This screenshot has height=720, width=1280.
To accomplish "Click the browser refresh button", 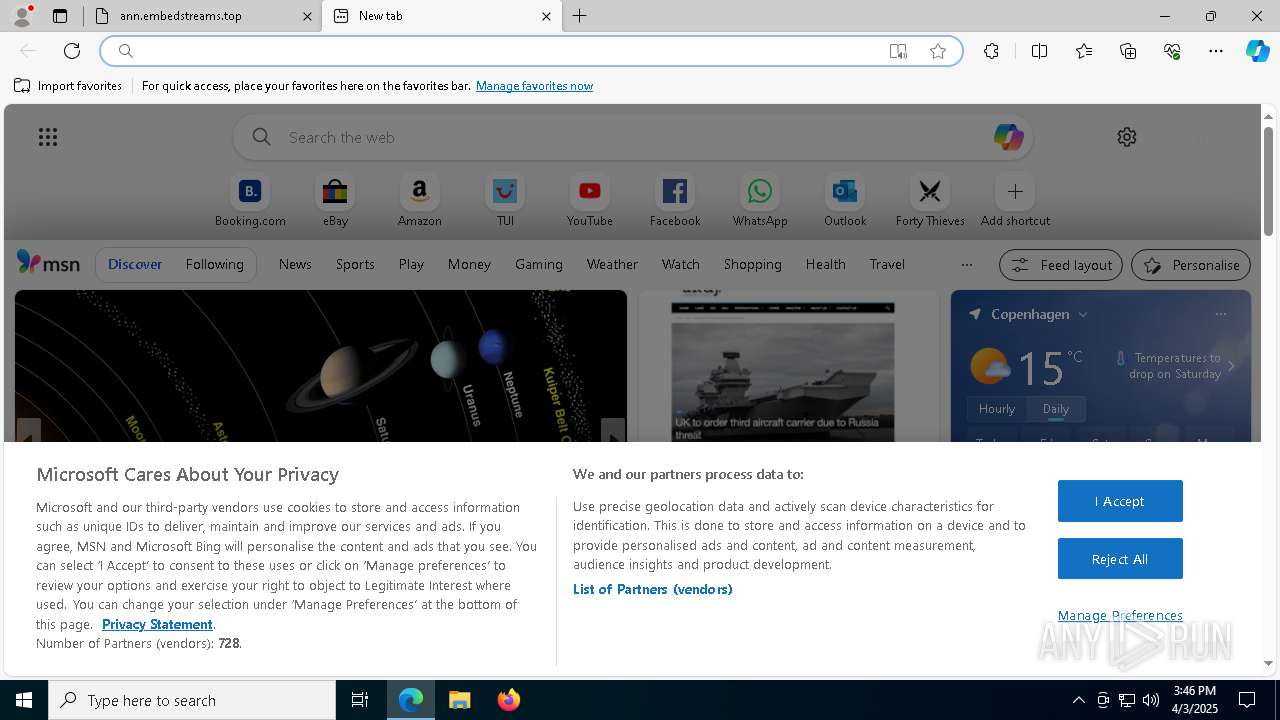I will [x=72, y=51].
